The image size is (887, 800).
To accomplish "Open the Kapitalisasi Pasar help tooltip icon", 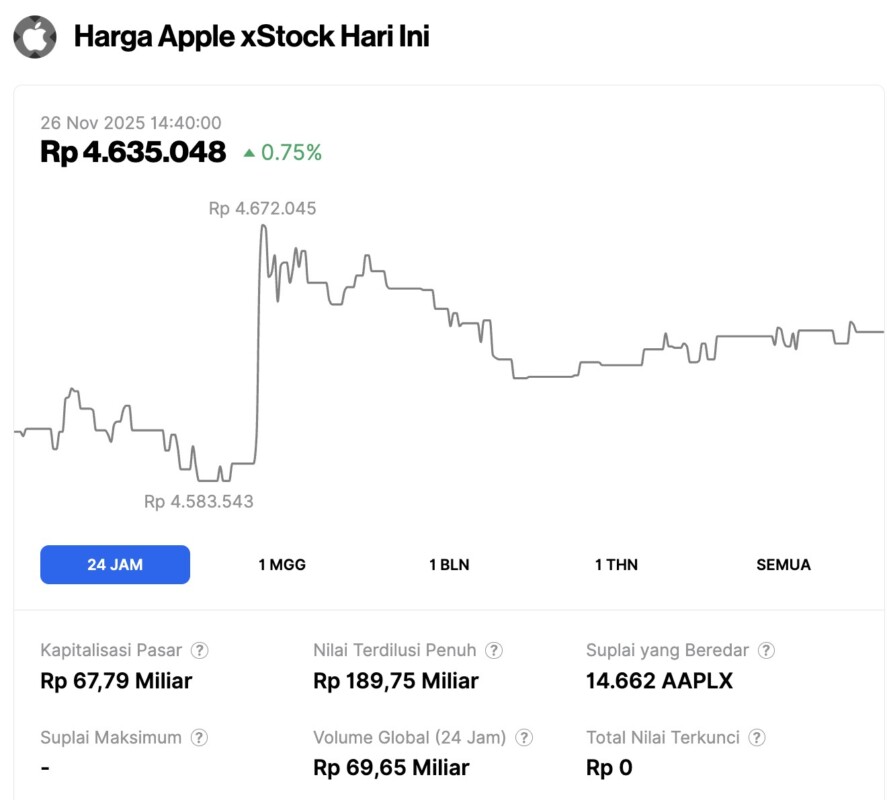I will pyautogui.click(x=200, y=650).
